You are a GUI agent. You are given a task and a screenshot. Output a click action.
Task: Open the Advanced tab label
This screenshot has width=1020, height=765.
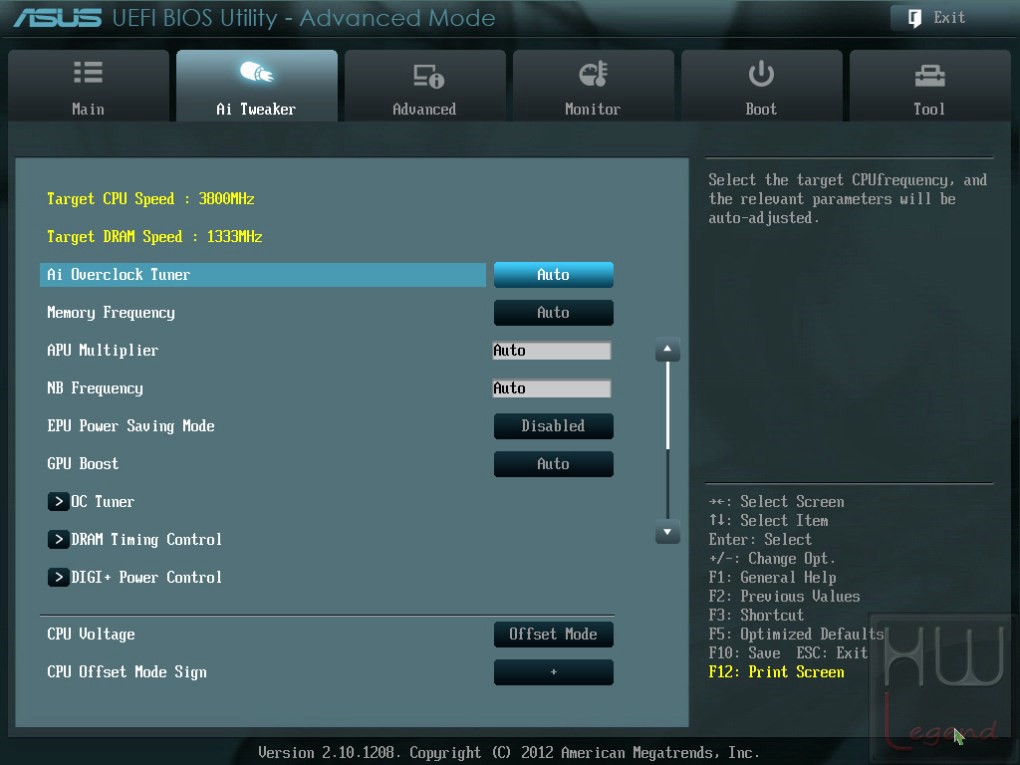coord(424,109)
